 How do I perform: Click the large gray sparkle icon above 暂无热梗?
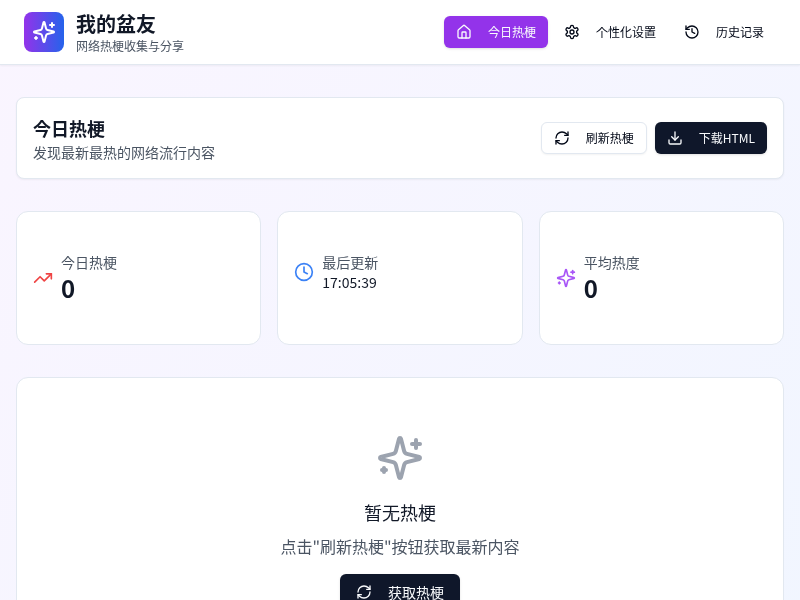400,458
